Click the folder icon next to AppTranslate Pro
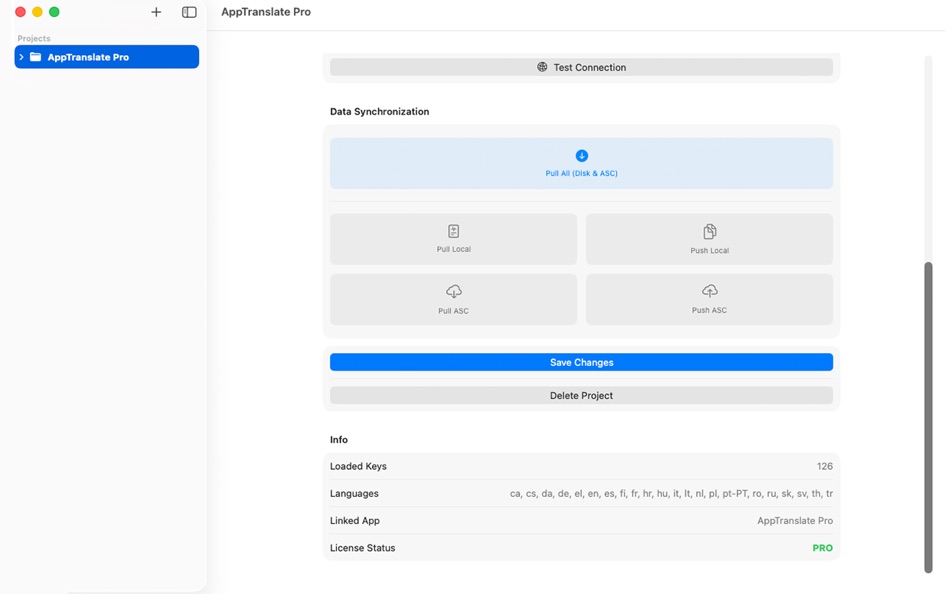This screenshot has width=950, height=594. pos(36,57)
